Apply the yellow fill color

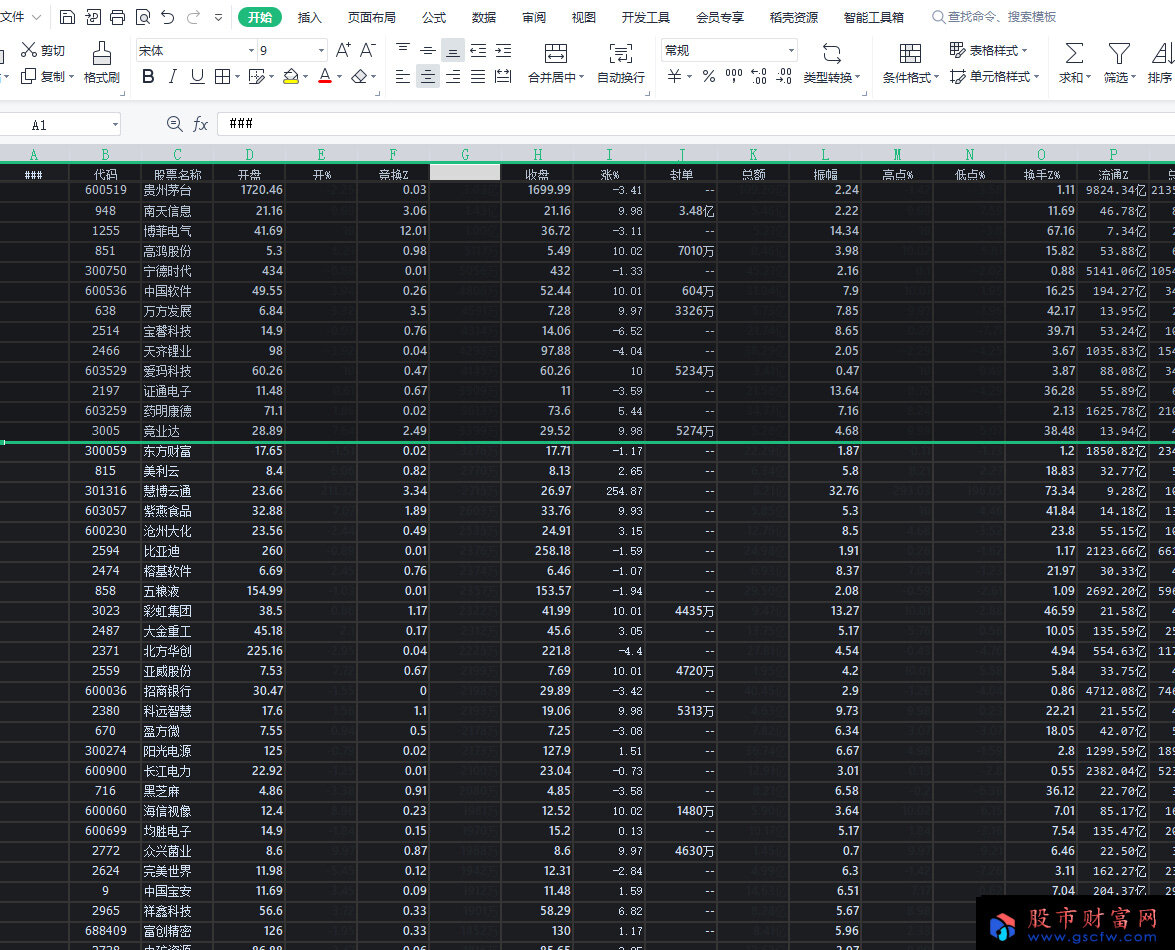coord(291,76)
